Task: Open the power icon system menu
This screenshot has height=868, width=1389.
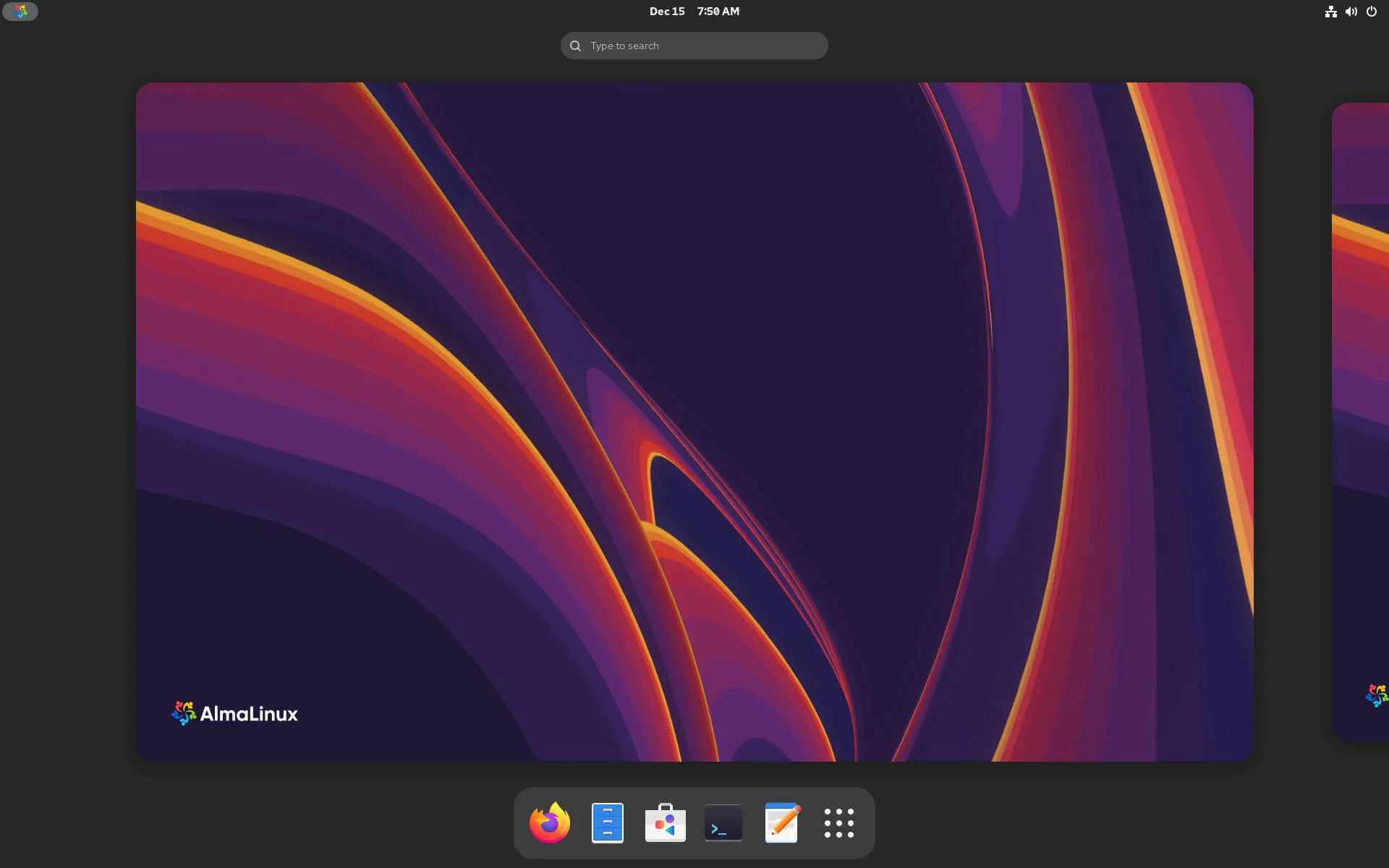Action: [1371, 12]
